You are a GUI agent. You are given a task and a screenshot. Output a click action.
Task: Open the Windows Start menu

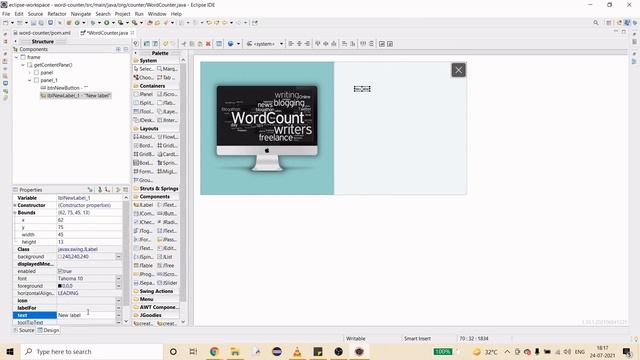(x=10, y=351)
